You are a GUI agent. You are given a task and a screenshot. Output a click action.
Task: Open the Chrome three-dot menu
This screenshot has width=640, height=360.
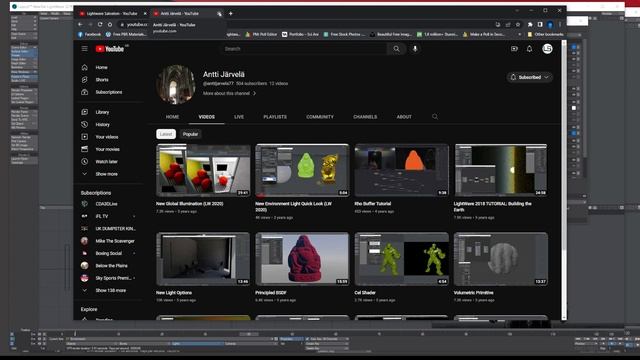(560, 24)
